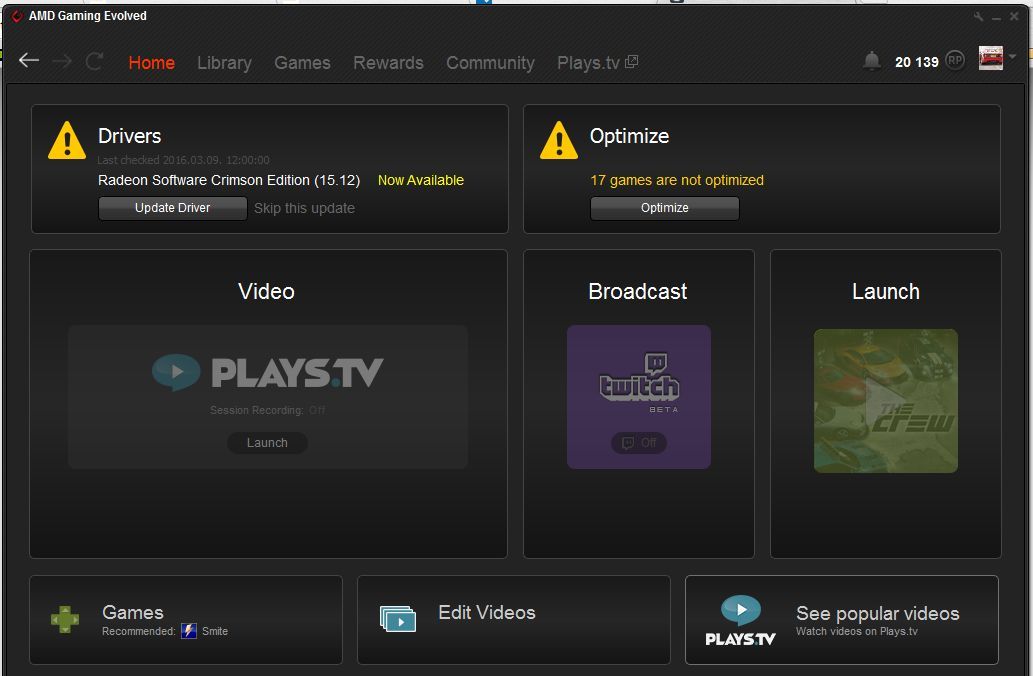Click the Optimize button
Image resolution: width=1033 pixels, height=676 pixels.
(665, 208)
